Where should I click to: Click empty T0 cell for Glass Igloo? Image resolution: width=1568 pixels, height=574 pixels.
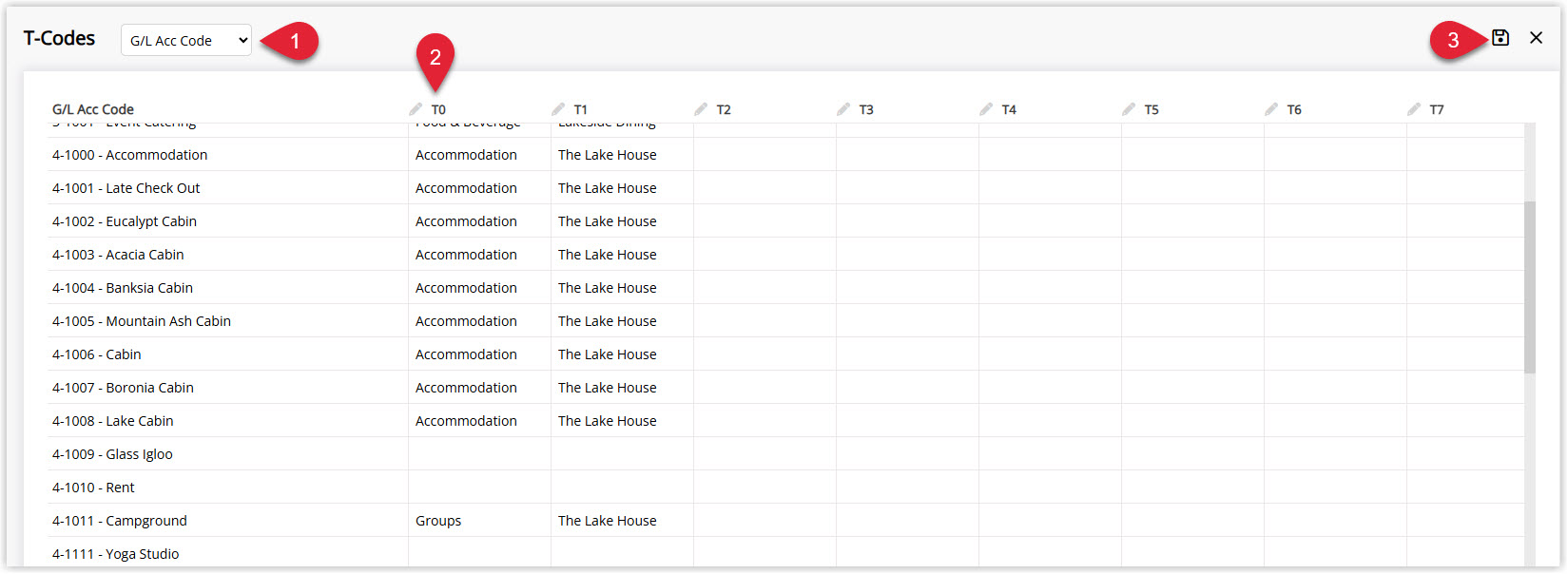click(479, 454)
